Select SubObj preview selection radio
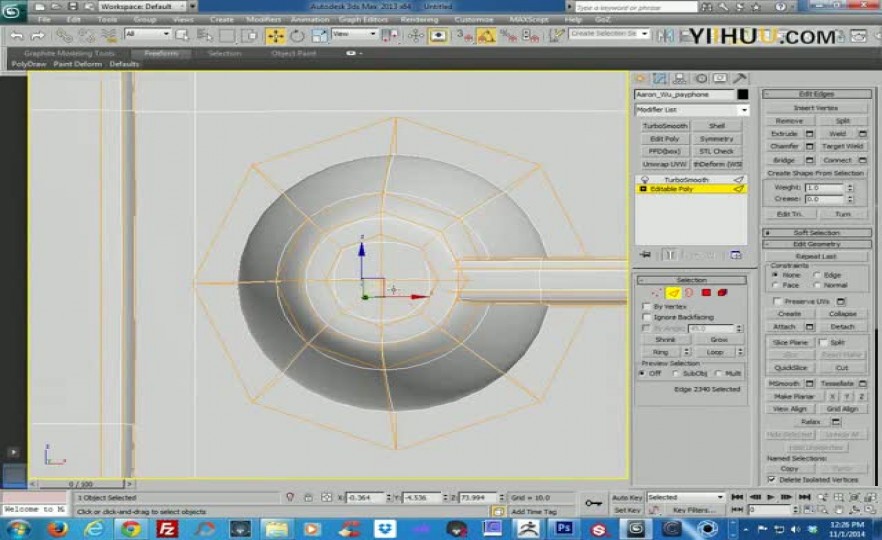Screen dimensions: 882x540 676,374
